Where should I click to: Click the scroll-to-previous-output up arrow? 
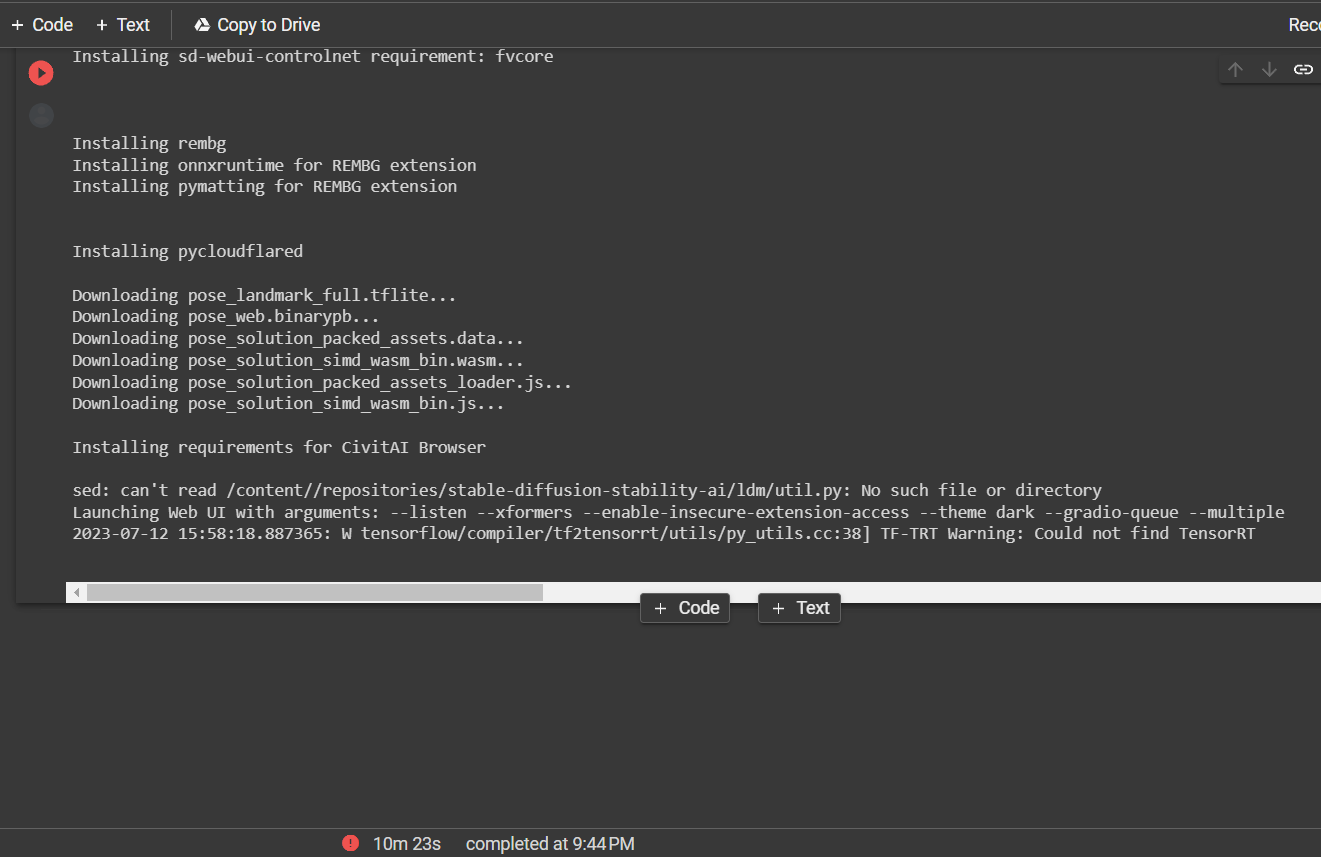[x=1235, y=69]
